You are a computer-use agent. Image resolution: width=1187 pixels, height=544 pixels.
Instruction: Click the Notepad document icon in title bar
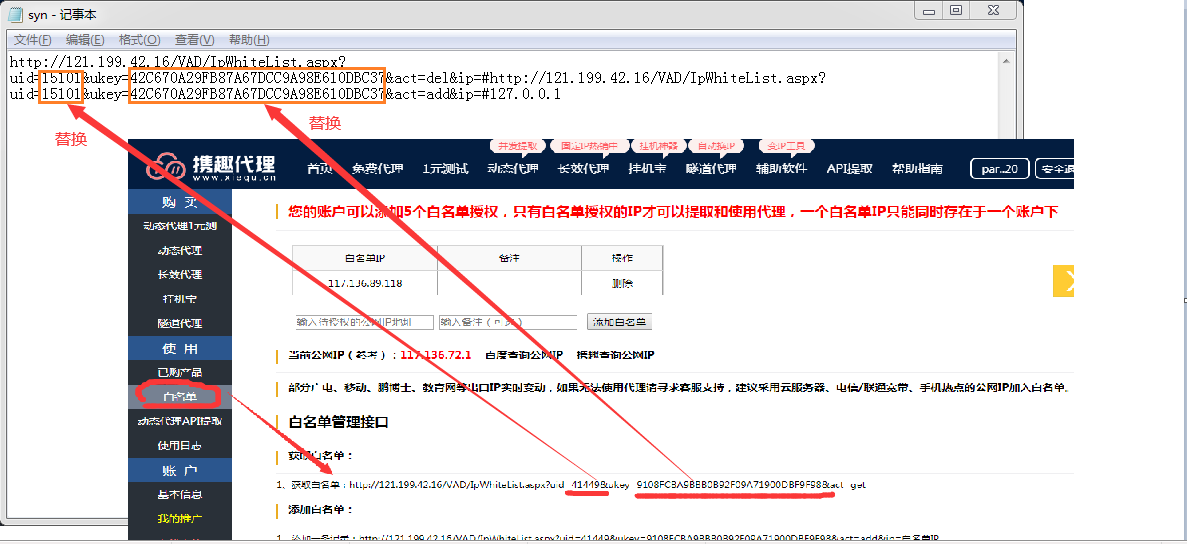pos(14,14)
